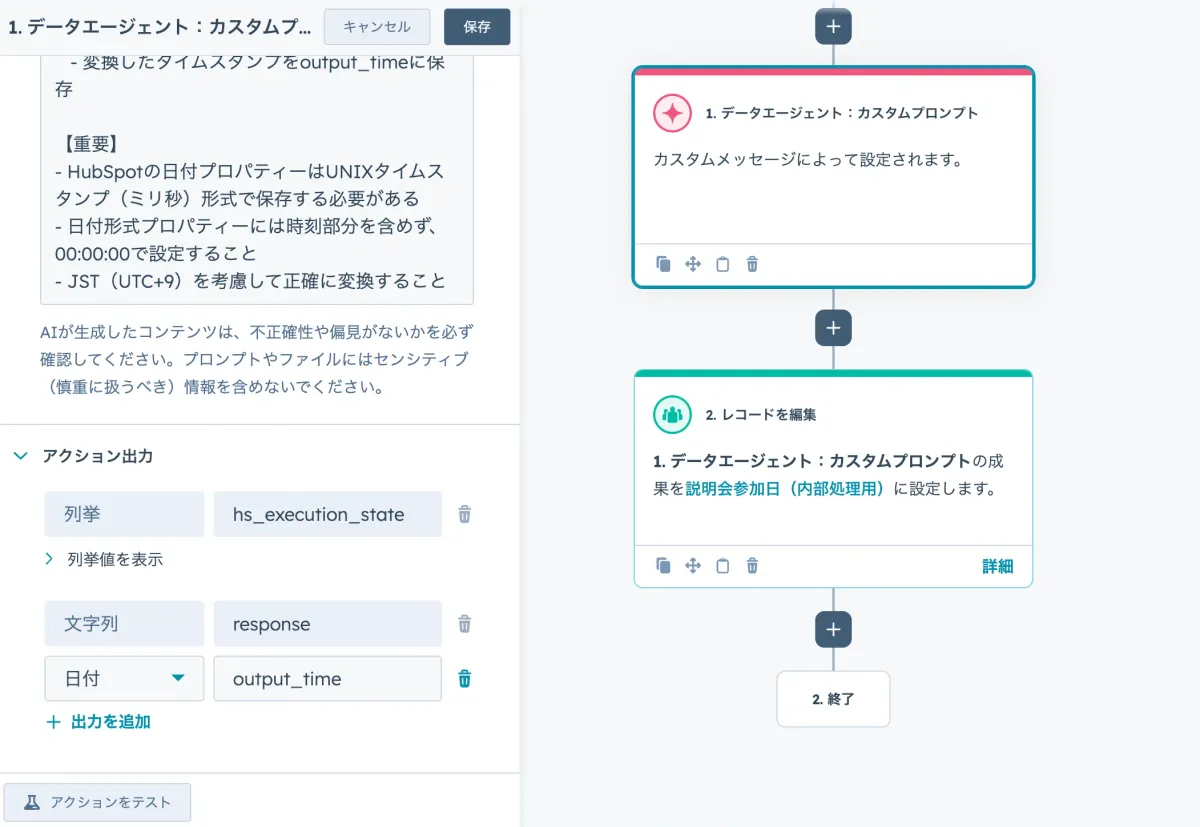Remove the response output via its trash icon

pos(464,623)
